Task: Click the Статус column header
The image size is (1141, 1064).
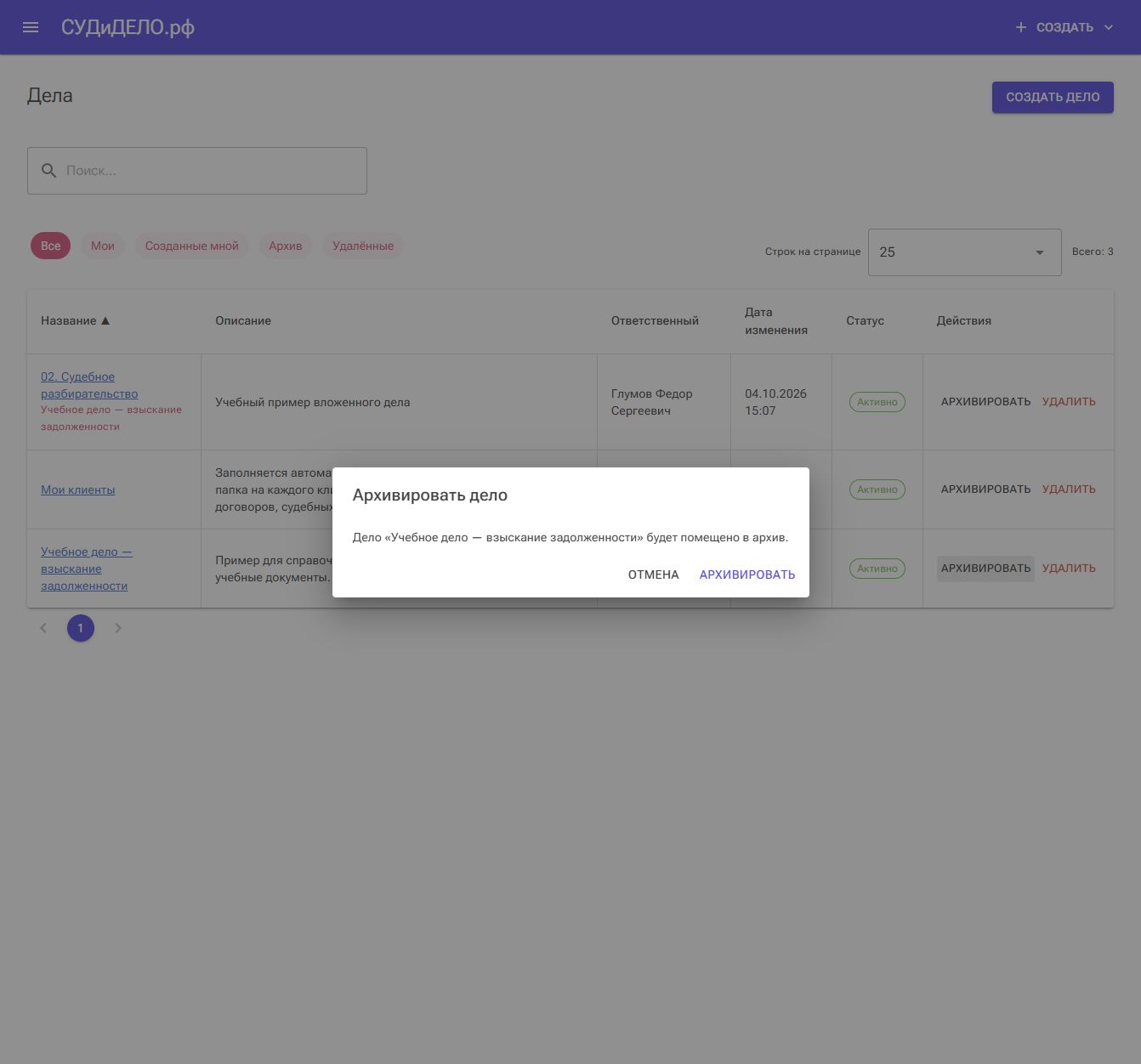Action: pyautogui.click(x=865, y=321)
